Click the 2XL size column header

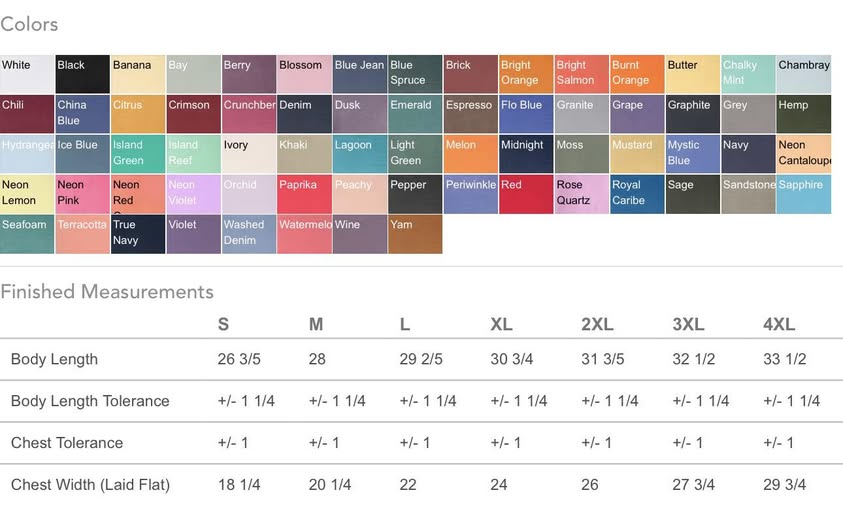598,324
